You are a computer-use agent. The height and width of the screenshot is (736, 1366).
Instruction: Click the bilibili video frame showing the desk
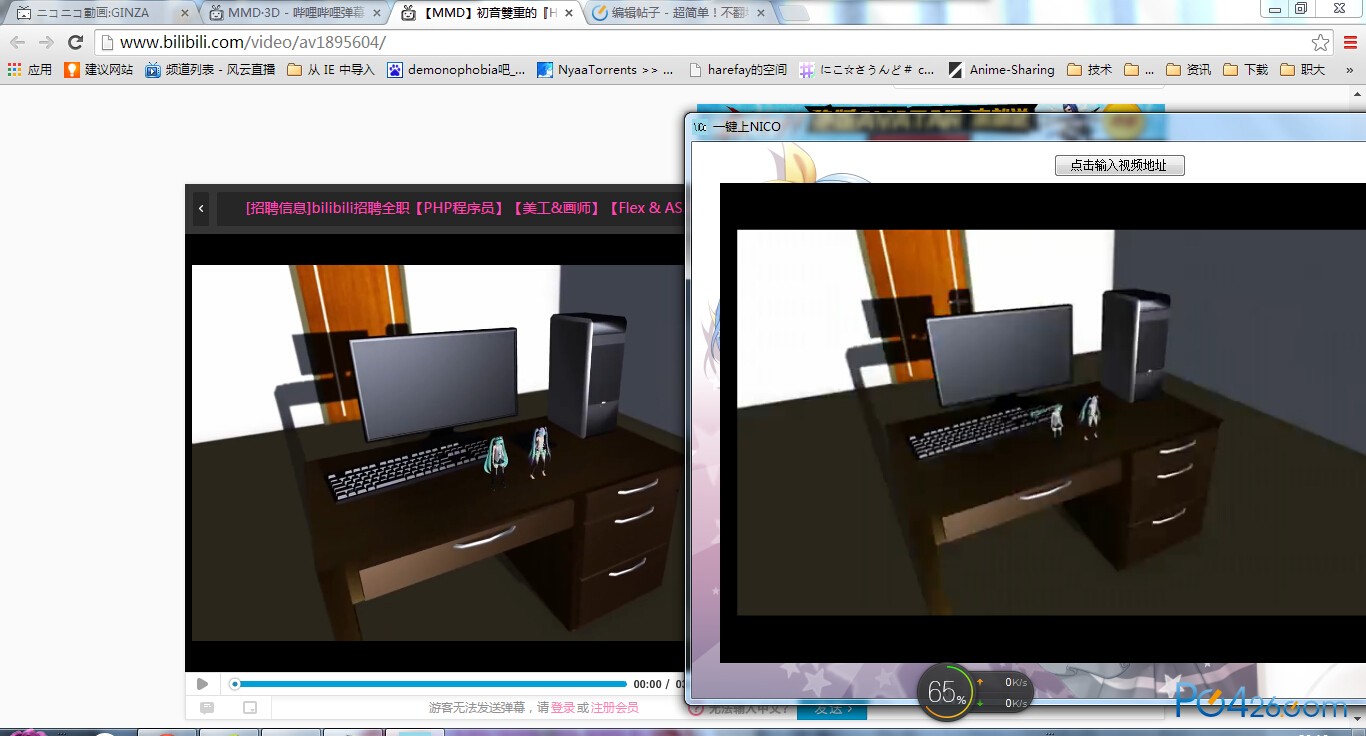click(438, 452)
